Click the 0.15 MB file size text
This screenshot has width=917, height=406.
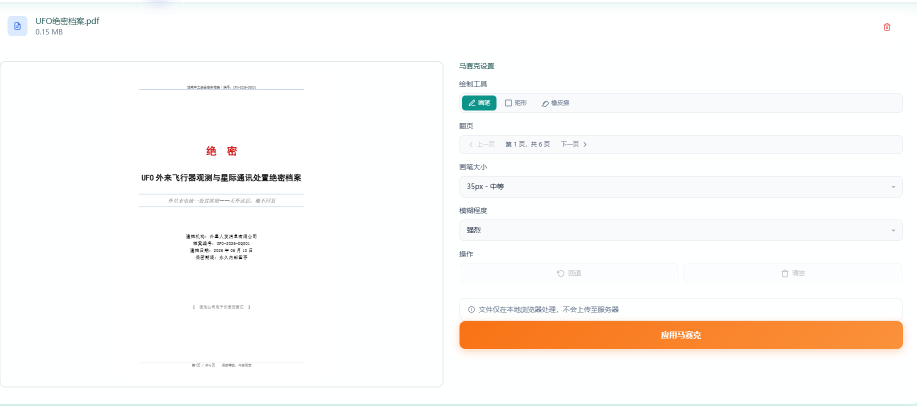pyautogui.click(x=49, y=32)
